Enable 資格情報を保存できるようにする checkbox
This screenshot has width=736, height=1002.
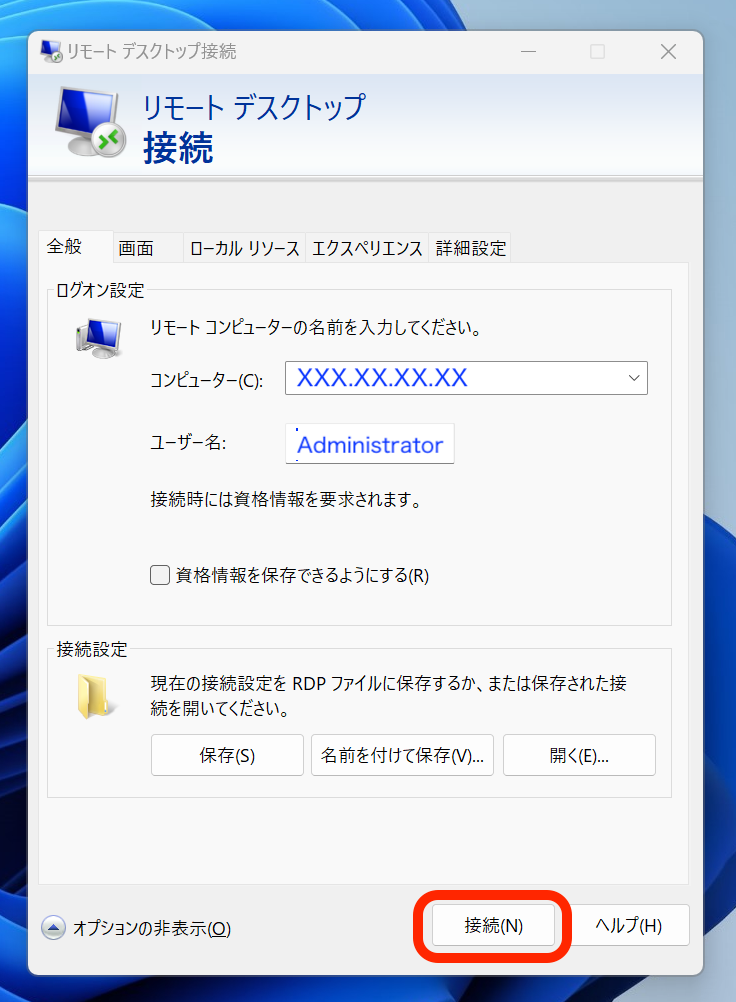pos(160,575)
